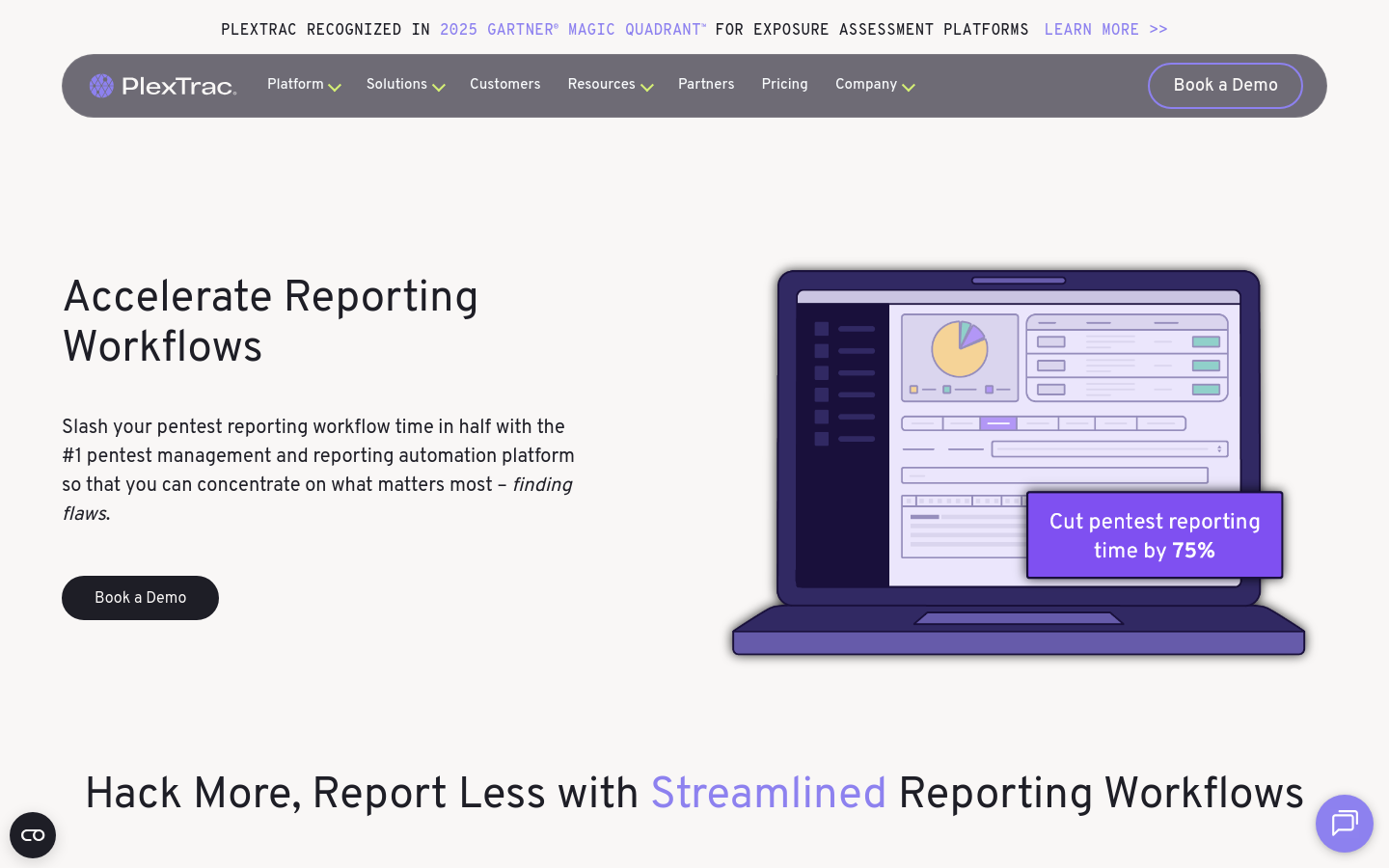Viewport: 1389px width, 868px height.
Task: Click the laptop illustration
Action: point(1019,463)
